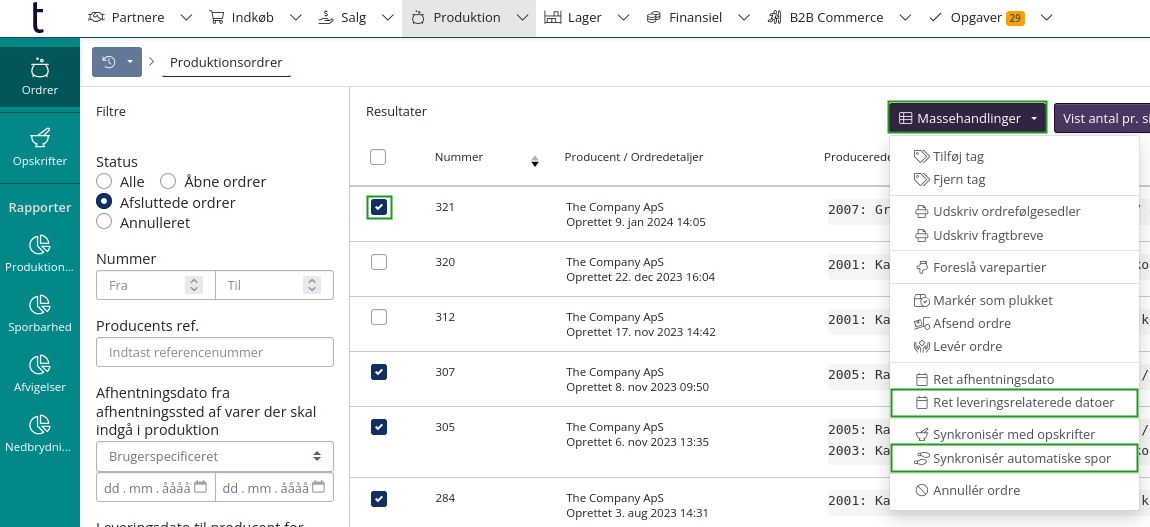Click the calendar icon in first date field
Screen dimensions: 1150x527
200,487
